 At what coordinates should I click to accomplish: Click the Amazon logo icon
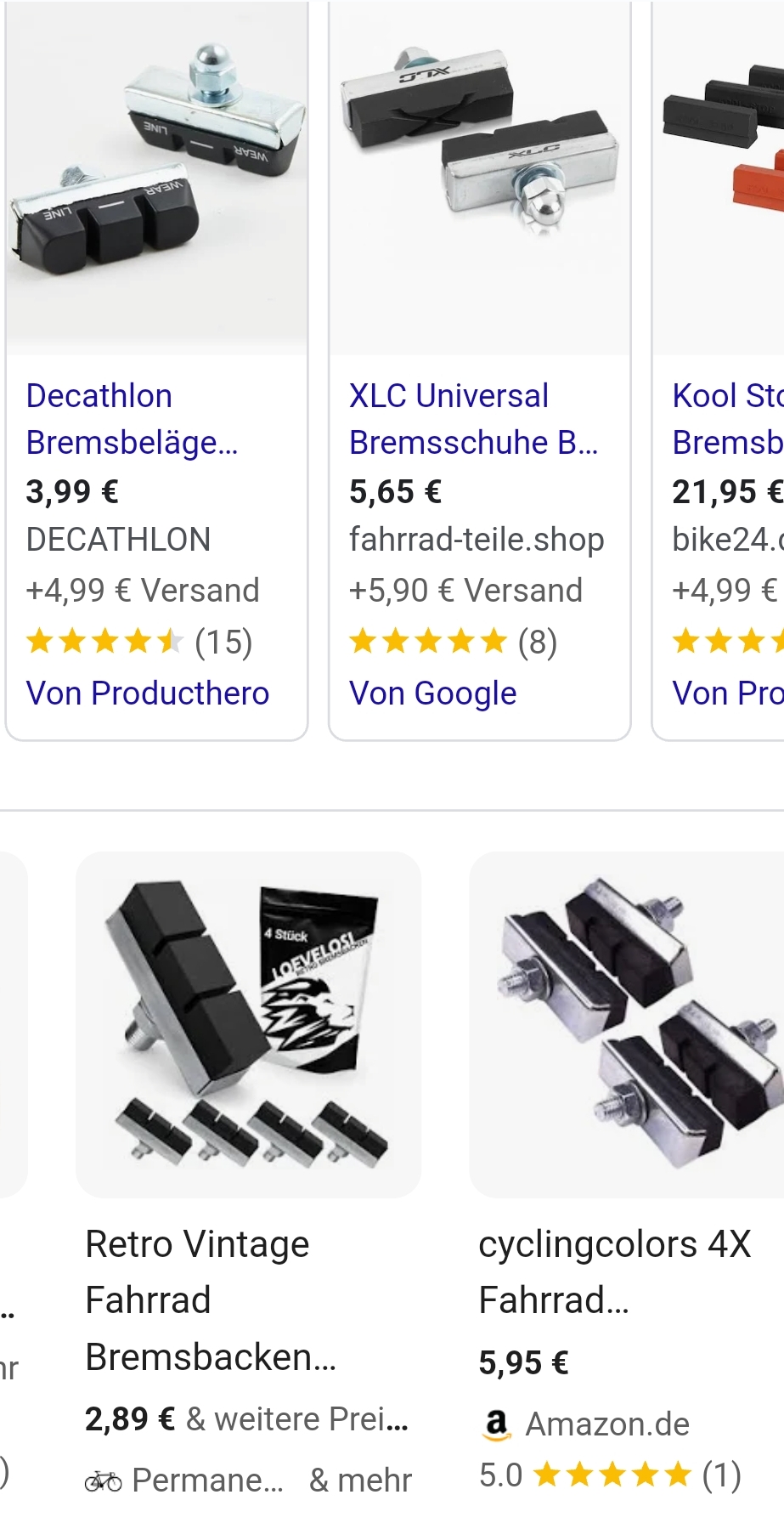(497, 1424)
